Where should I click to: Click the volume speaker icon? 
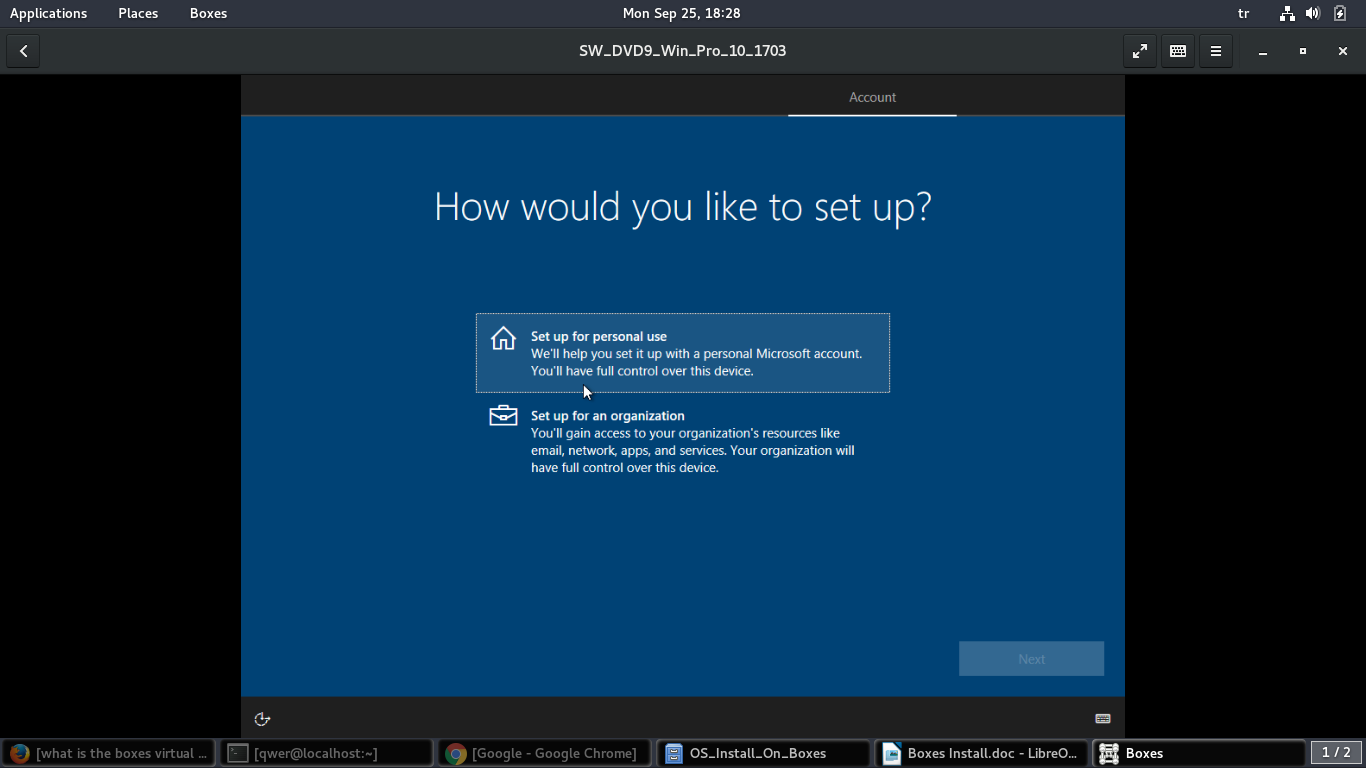(1313, 13)
